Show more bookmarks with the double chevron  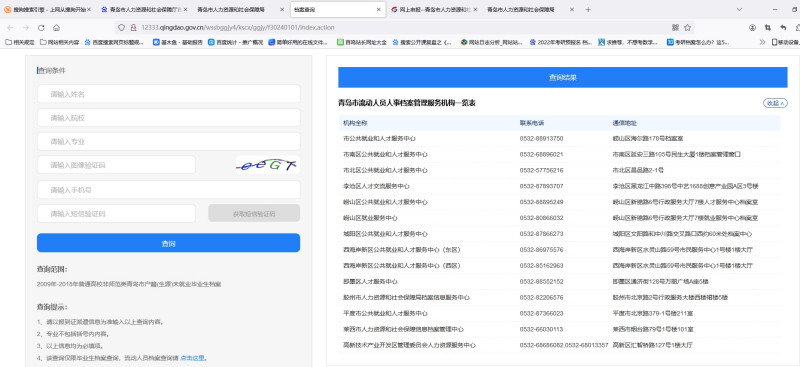762,42
